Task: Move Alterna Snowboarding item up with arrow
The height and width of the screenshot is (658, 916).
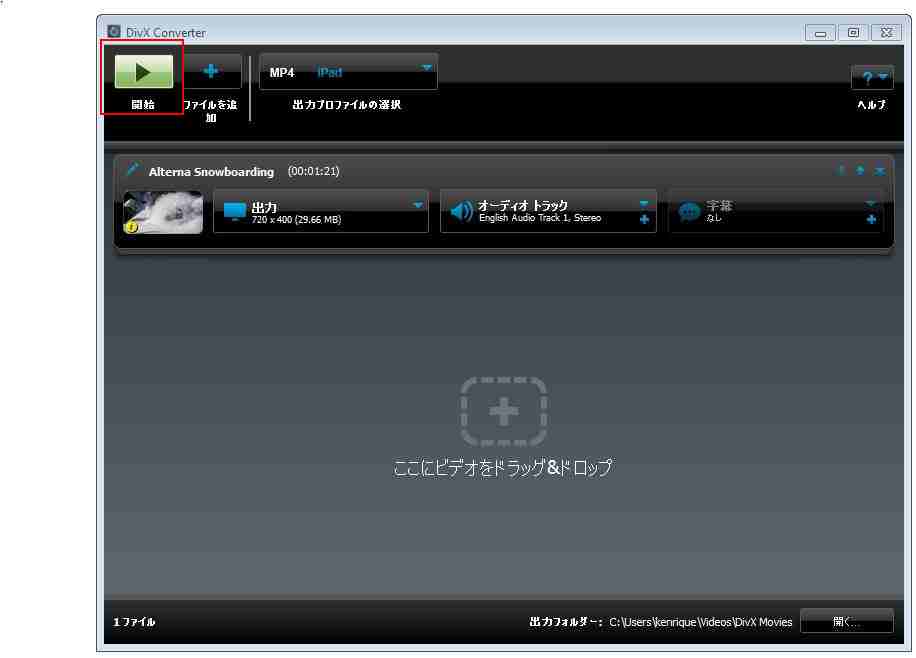Action: click(860, 170)
